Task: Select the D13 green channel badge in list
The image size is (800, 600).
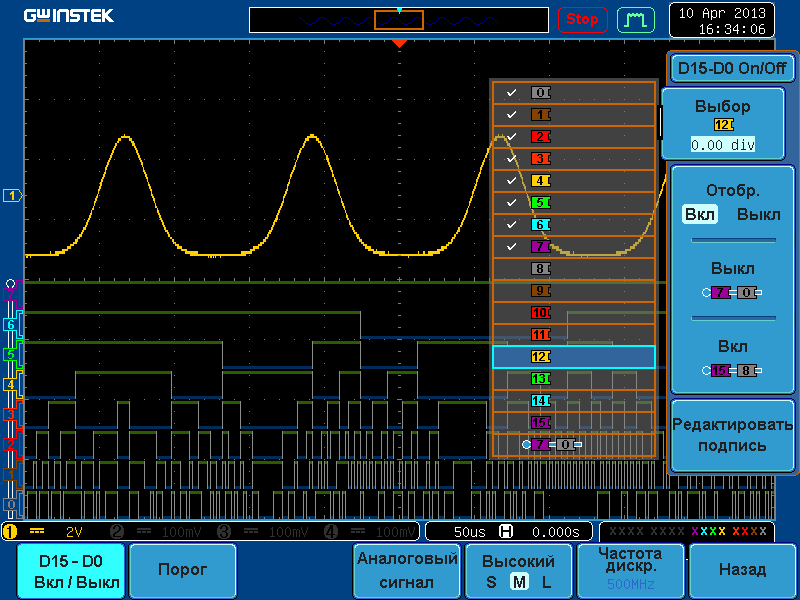Action: [540, 379]
